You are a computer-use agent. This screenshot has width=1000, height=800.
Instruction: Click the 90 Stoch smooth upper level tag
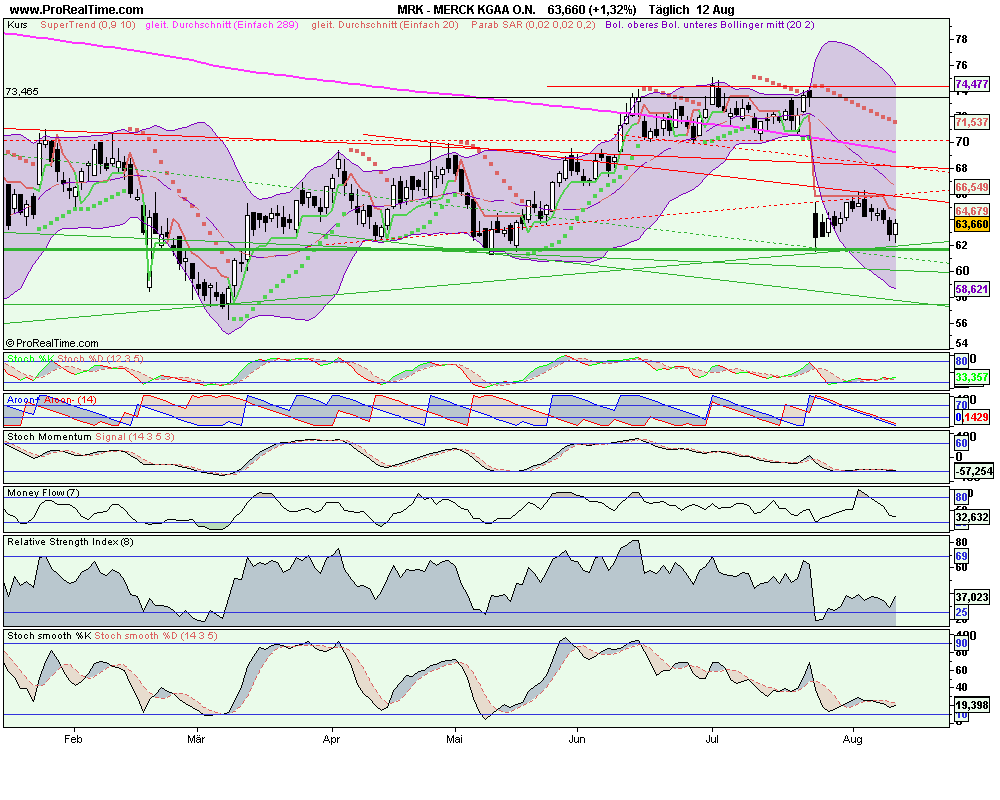pyautogui.click(x=962, y=643)
